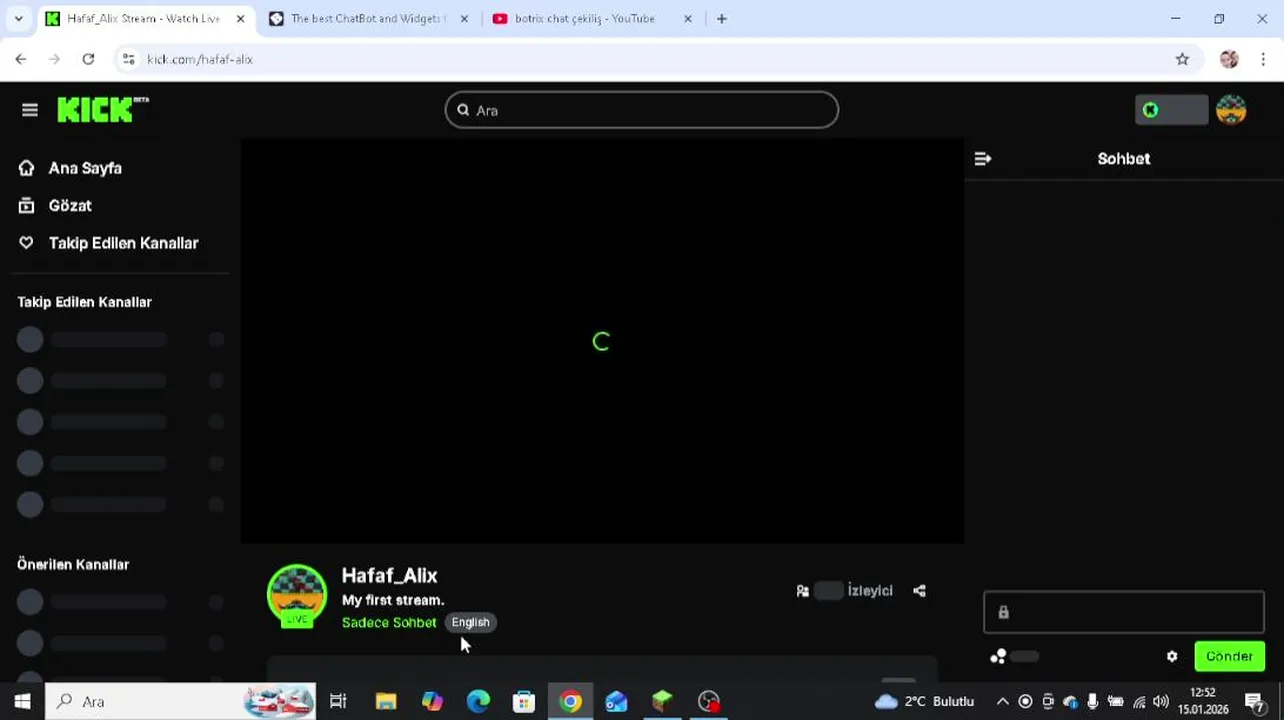Collapse the Sohbet chat panel
Screen dimensions: 1284x720
(983, 158)
